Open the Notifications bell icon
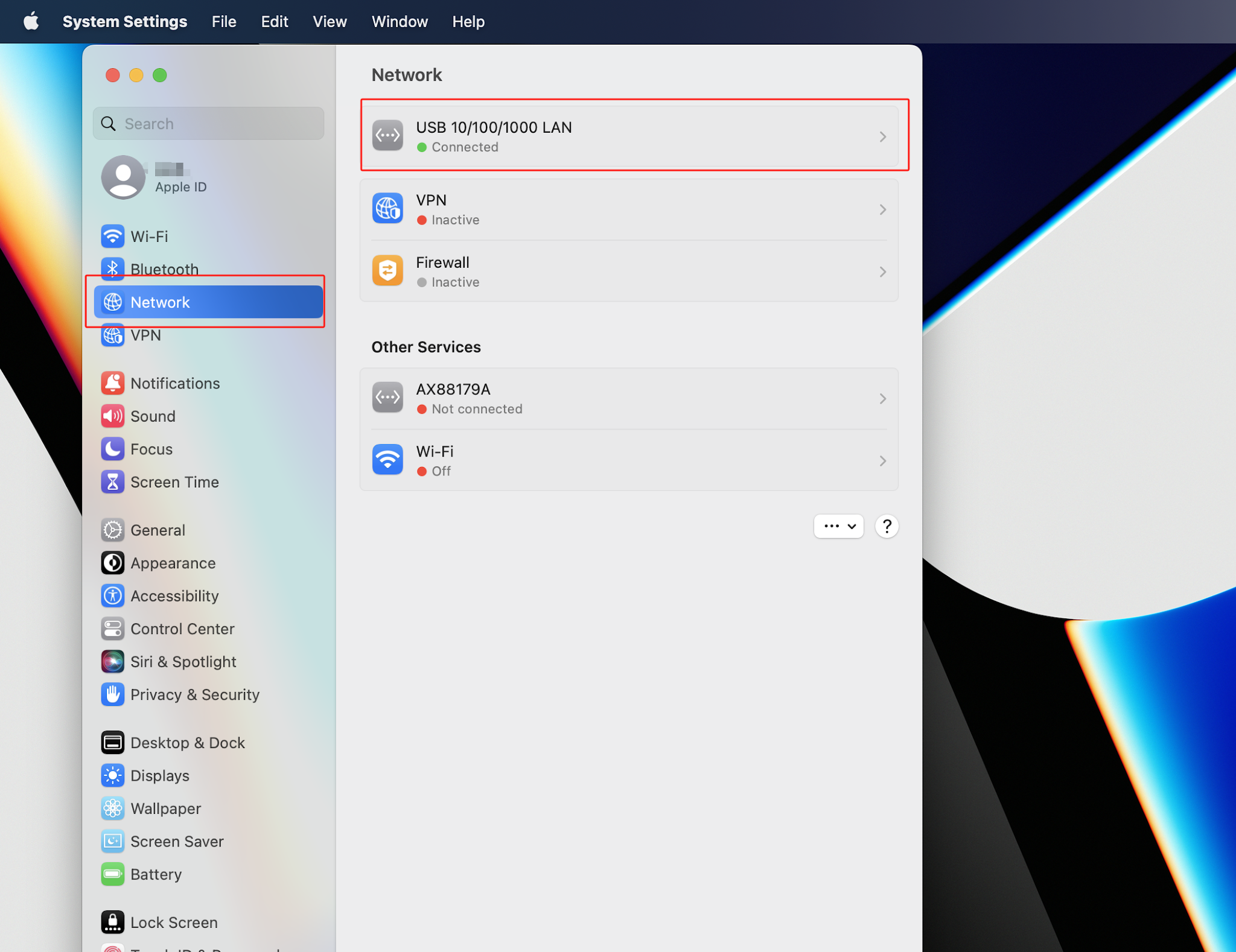 [113, 383]
